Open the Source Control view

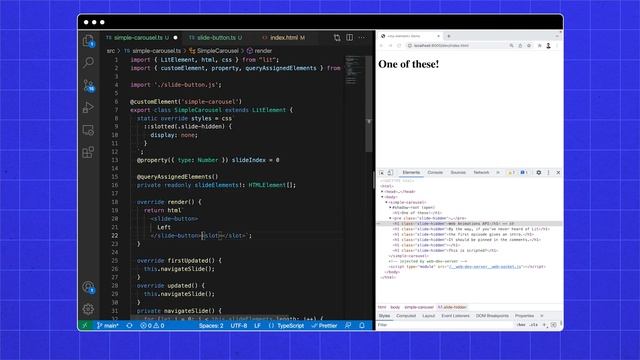point(89,85)
